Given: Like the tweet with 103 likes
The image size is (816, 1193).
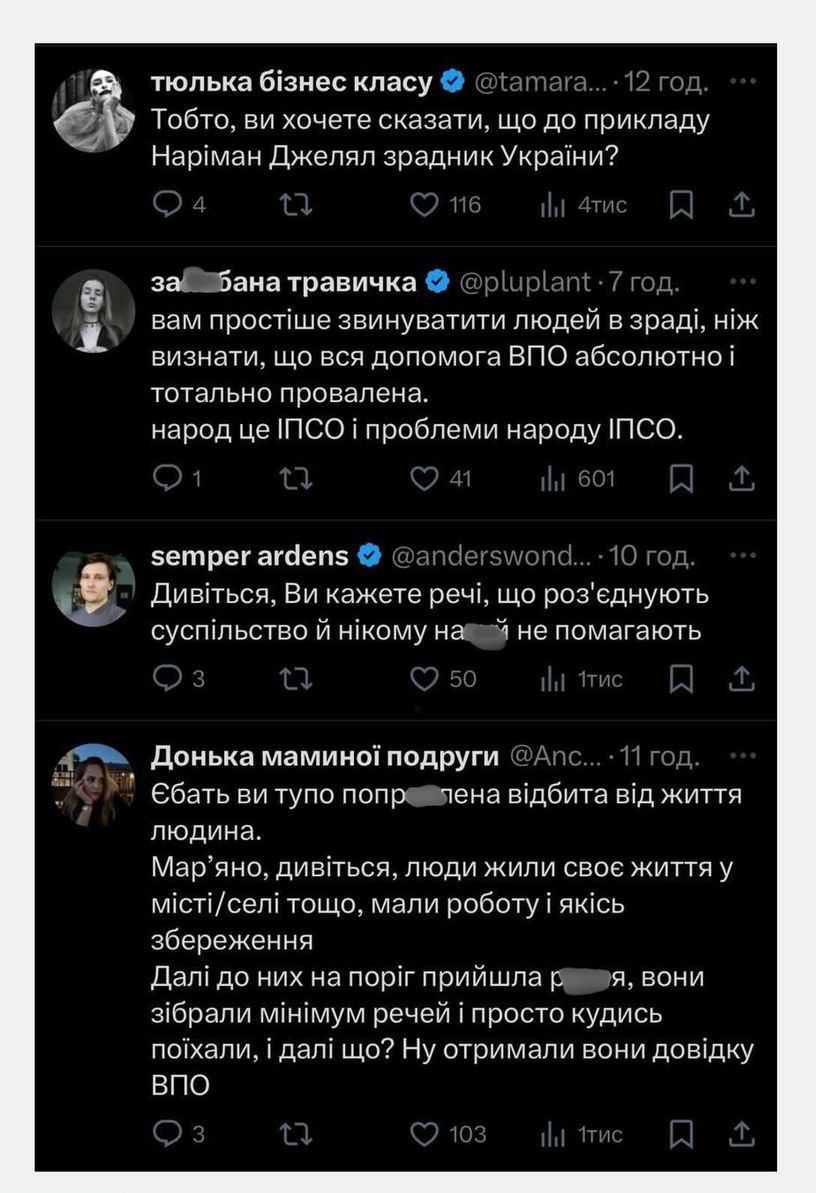Looking at the screenshot, I should point(426,1134).
